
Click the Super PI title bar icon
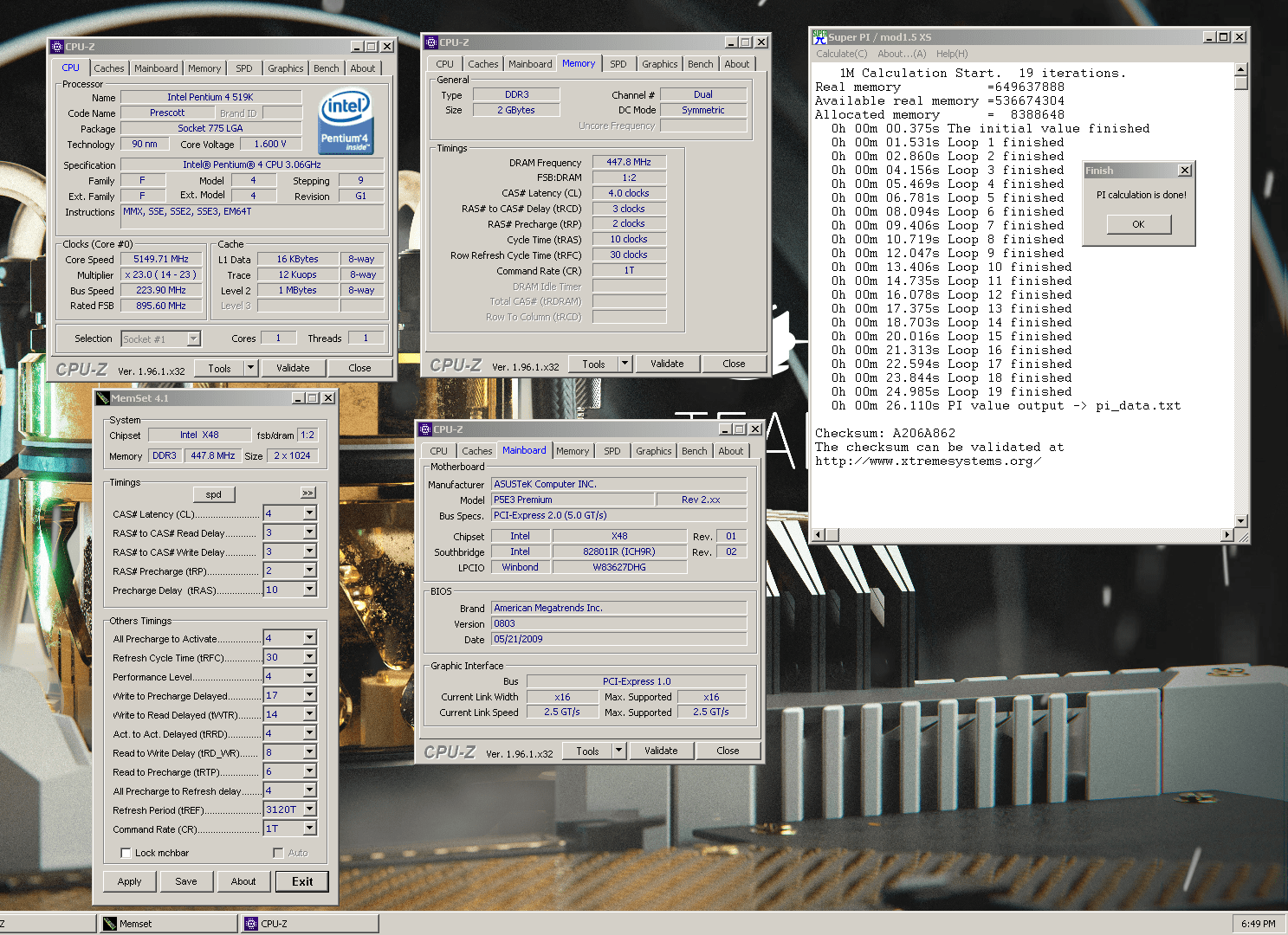[819, 37]
